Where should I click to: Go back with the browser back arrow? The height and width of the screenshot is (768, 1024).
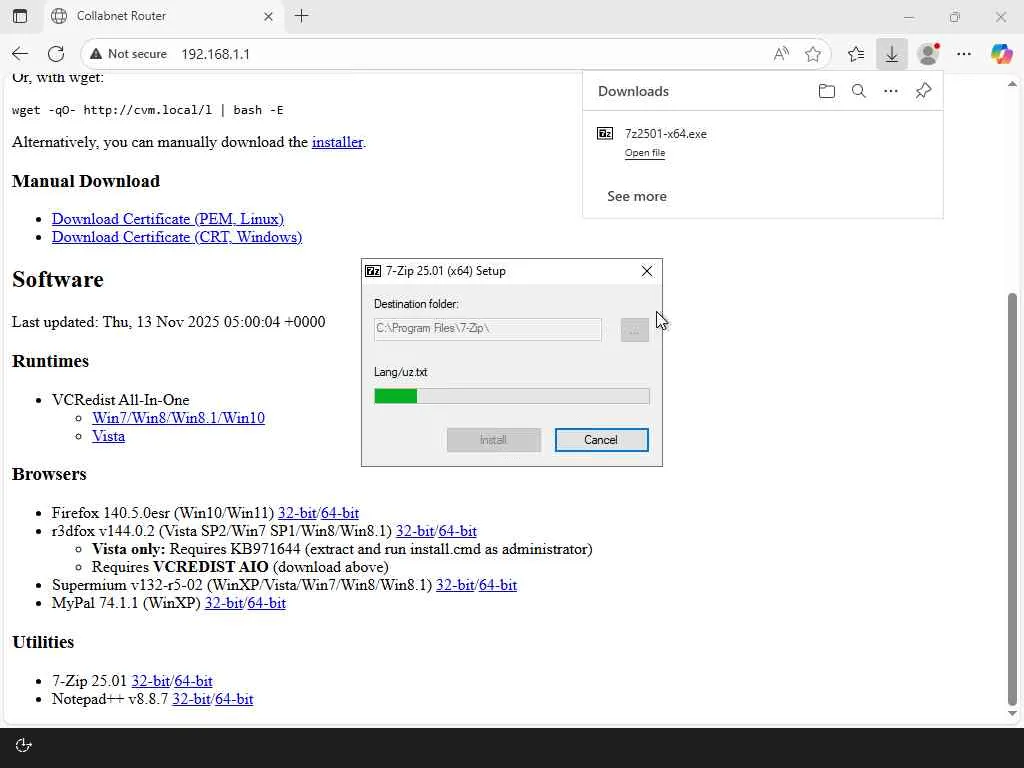(20, 54)
